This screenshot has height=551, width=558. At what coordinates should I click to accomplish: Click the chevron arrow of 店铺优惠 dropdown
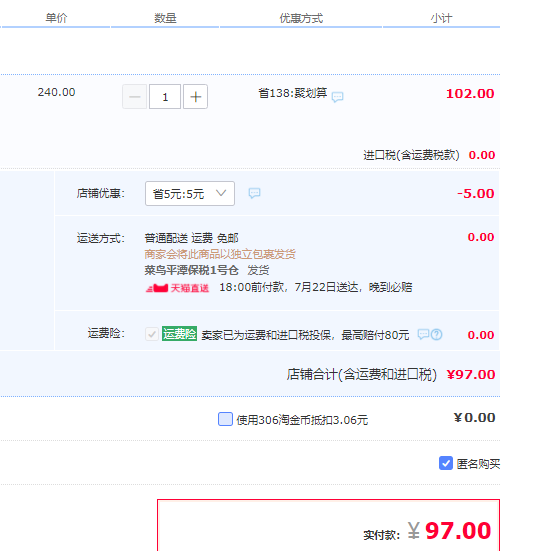[221, 193]
